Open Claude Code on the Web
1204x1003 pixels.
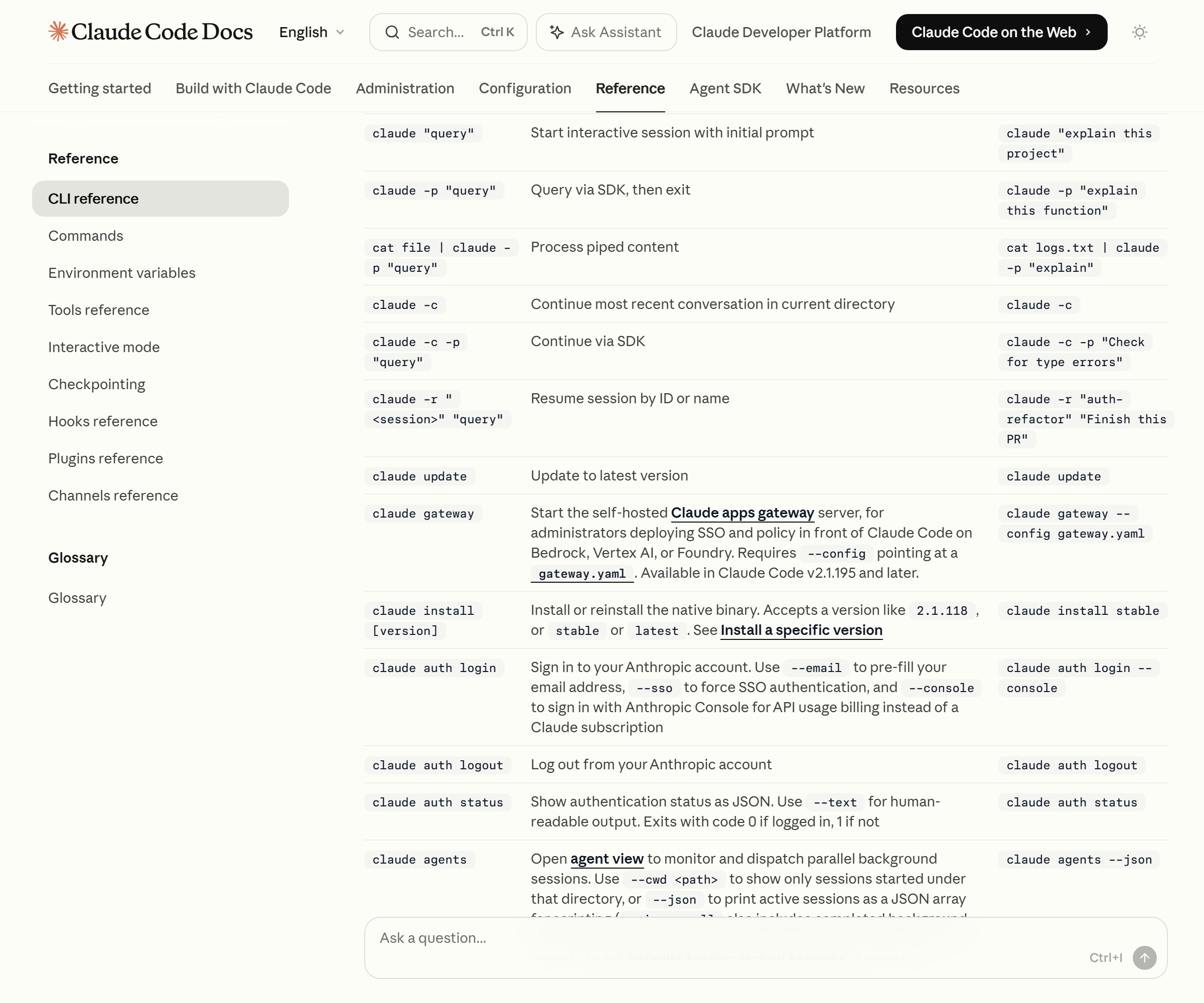[1001, 32]
